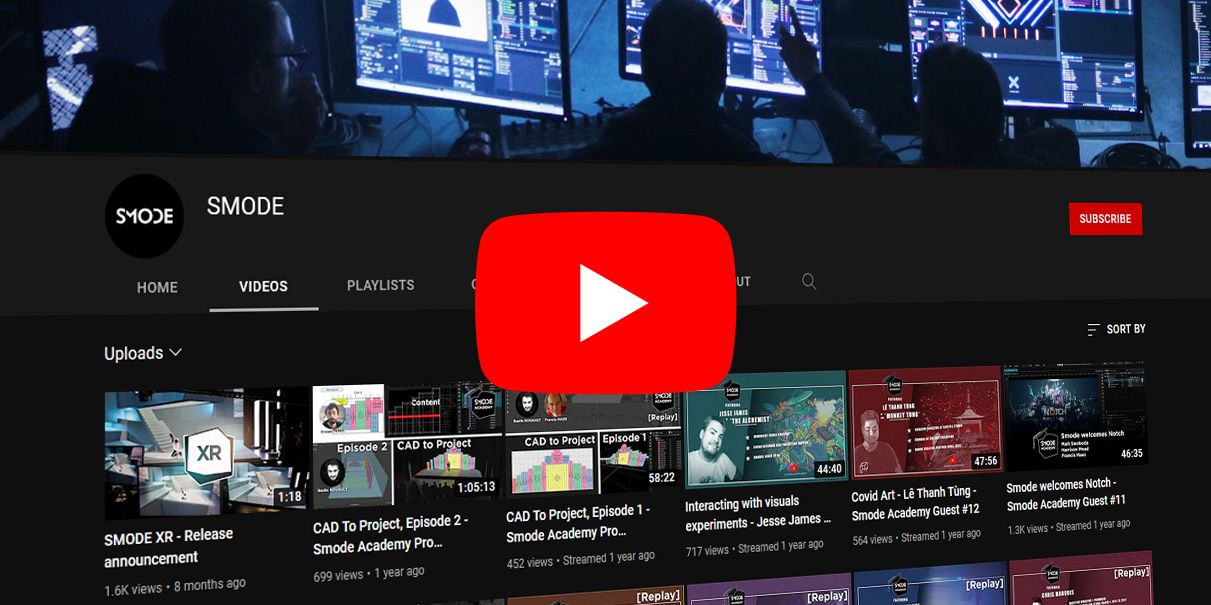Open the SMODE XR release announcement thumbnail
The width and height of the screenshot is (1211, 605).
pyautogui.click(x=206, y=453)
